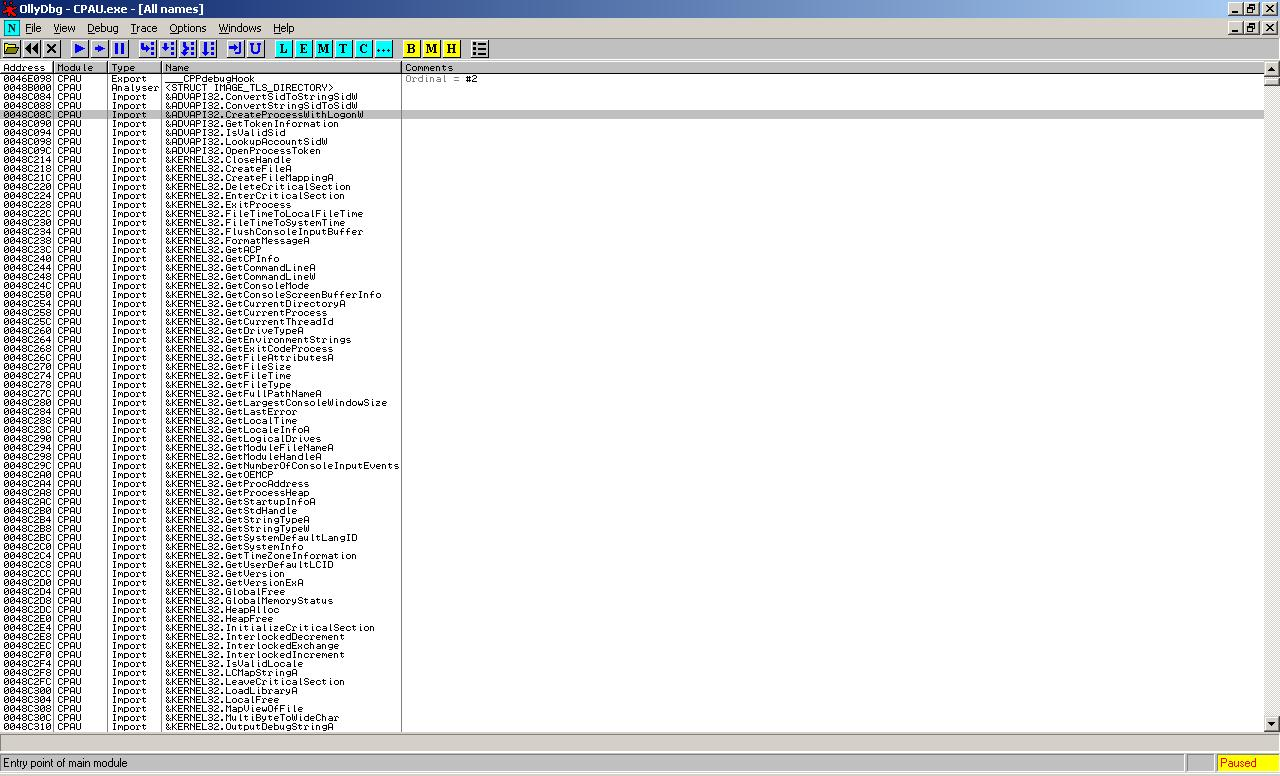Click 'Entry point of main module' status text
Screen dimensions: 1280x776
66,763
